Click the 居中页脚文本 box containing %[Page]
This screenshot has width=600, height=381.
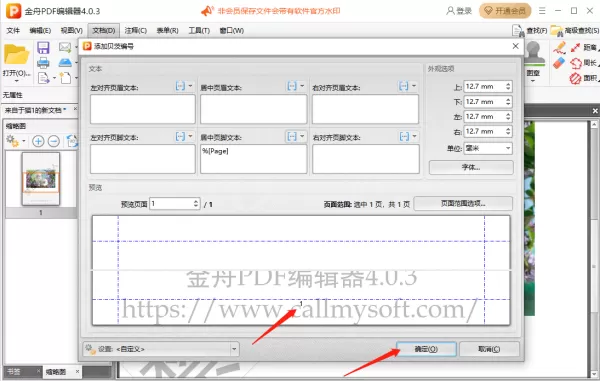pyautogui.click(x=253, y=159)
